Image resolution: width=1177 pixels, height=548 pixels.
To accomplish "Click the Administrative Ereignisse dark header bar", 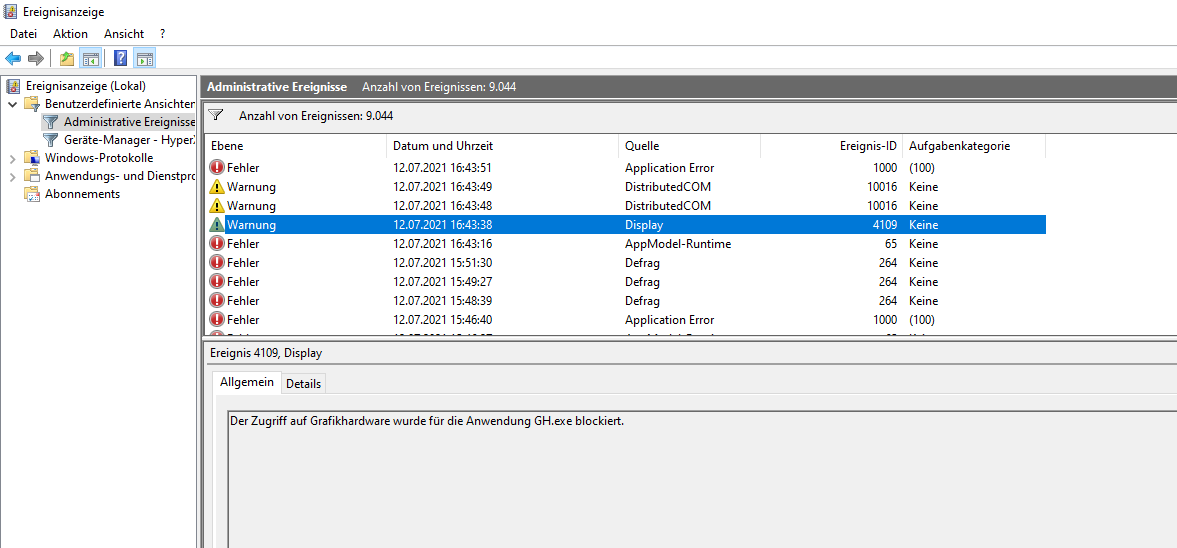I will pos(689,87).
